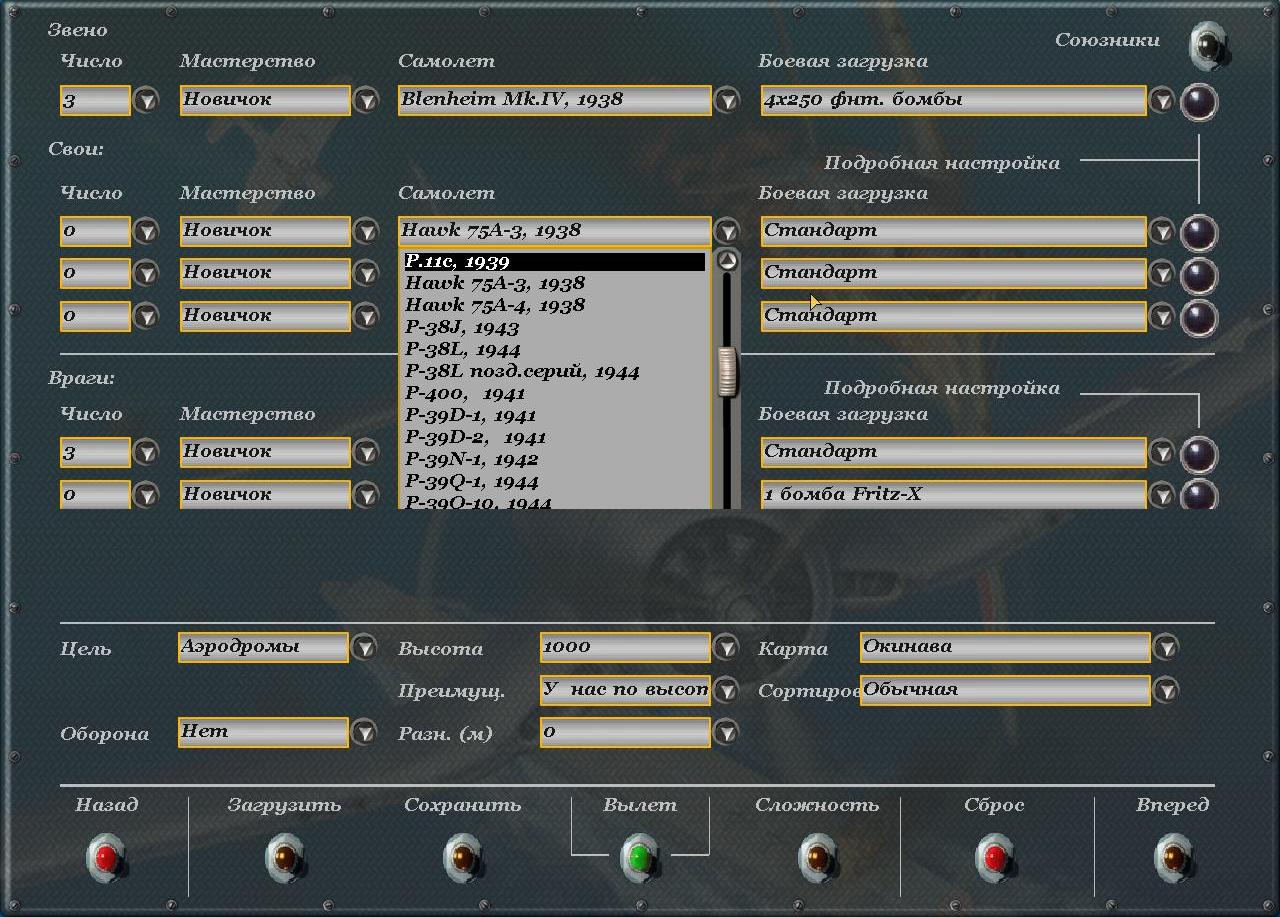Viewport: 1280px width, 917px height.
Task: Select P-39N-1, 1942 from the list
Action: coord(555,460)
